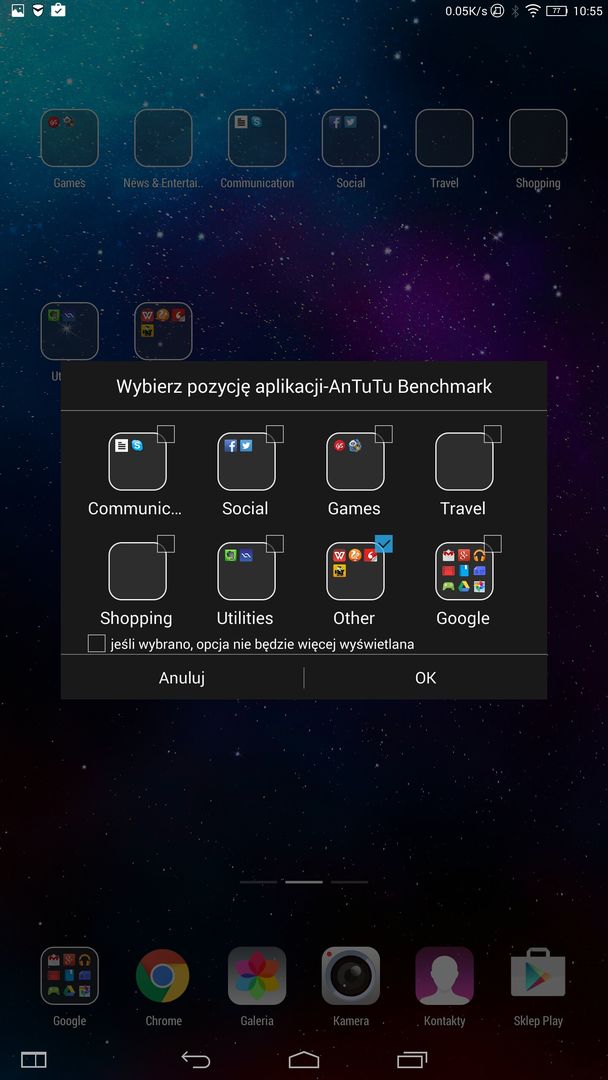Tap the clock showing 10:55
The height and width of the screenshot is (1080, 608).
click(x=587, y=11)
